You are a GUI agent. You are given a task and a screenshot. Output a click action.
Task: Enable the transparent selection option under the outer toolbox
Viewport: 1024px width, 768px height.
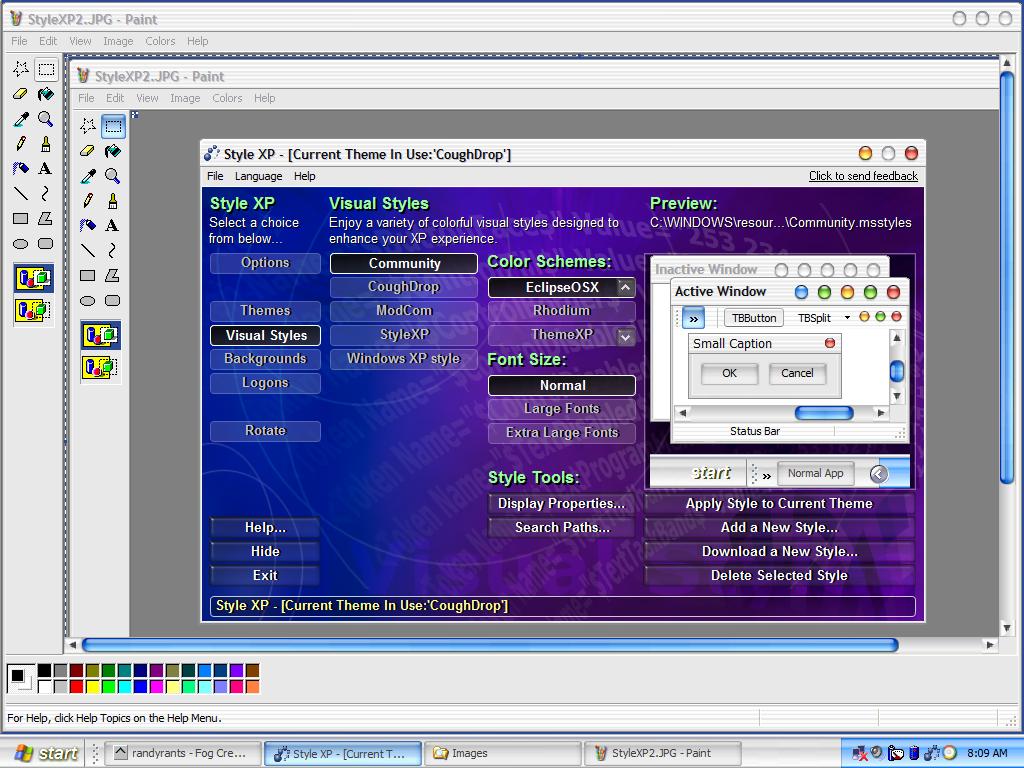coord(33,309)
